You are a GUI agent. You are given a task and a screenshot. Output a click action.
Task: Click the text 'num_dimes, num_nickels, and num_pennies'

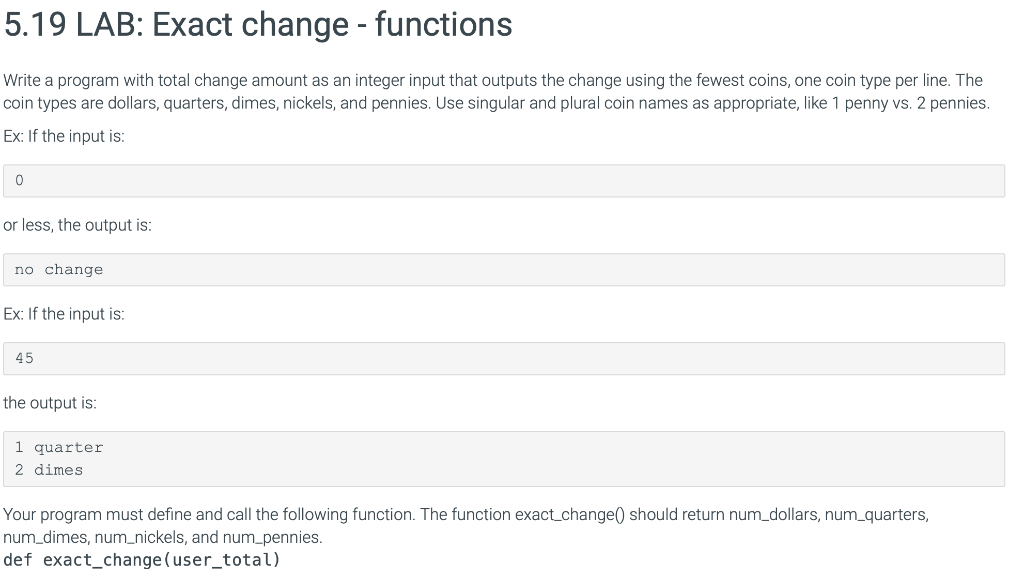[x=162, y=537]
